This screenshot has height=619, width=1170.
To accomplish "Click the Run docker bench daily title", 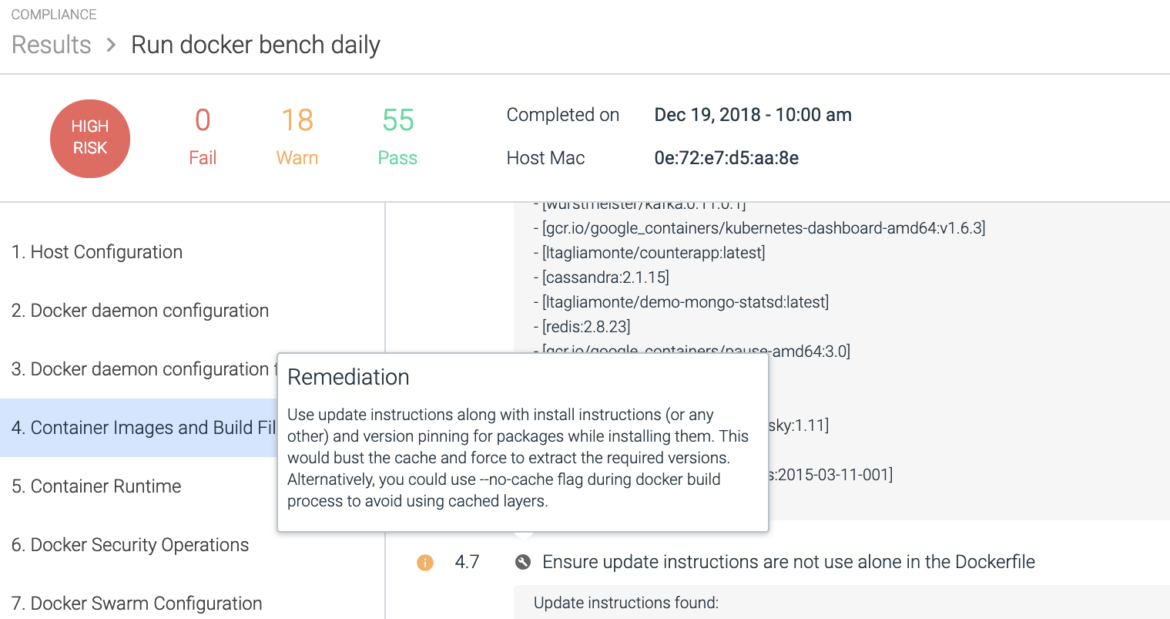I will click(x=255, y=45).
